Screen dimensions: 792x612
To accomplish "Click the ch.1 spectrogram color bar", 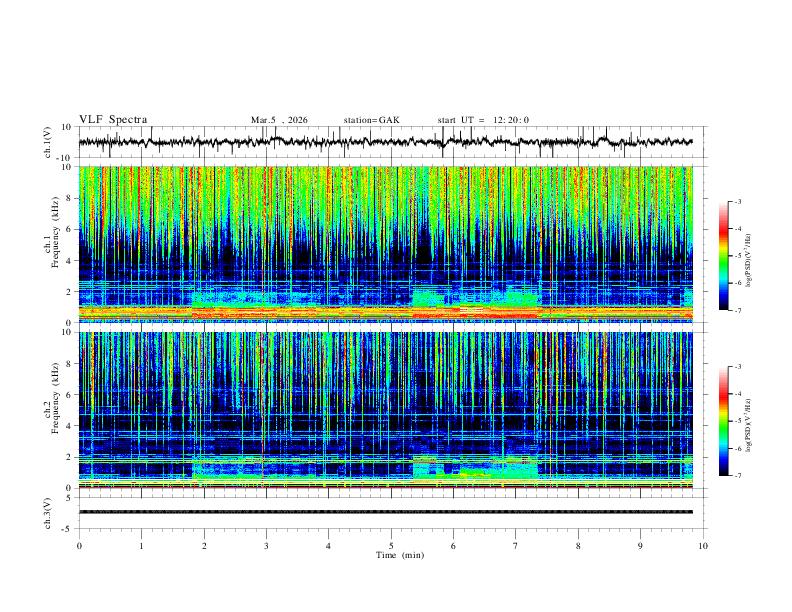I will [x=723, y=256].
